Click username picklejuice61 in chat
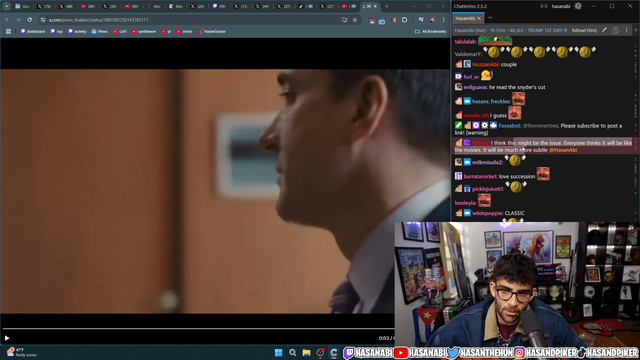This screenshot has height=360, width=640. click(488, 189)
